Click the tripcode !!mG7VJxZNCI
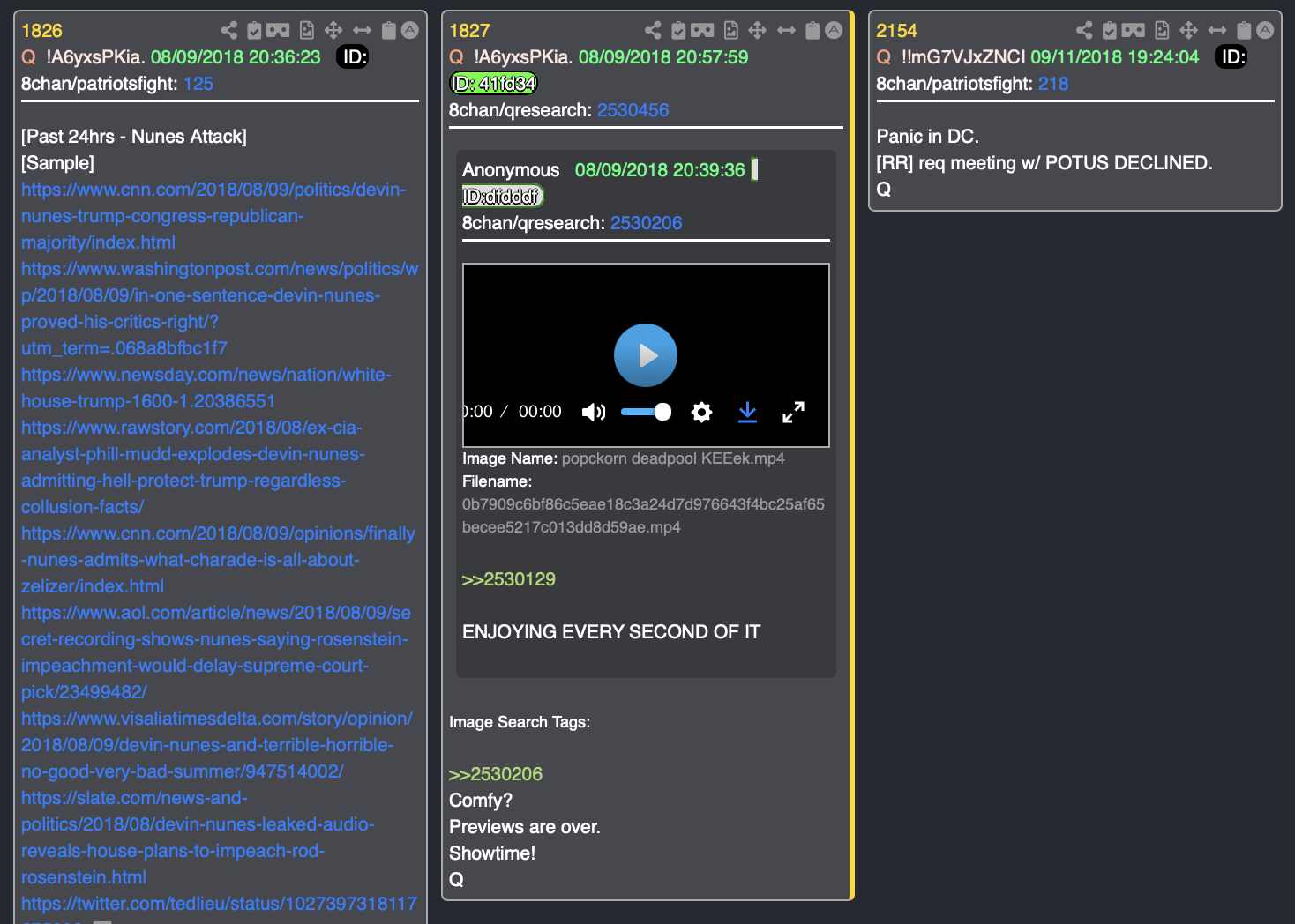The image size is (1295, 924). (963, 57)
